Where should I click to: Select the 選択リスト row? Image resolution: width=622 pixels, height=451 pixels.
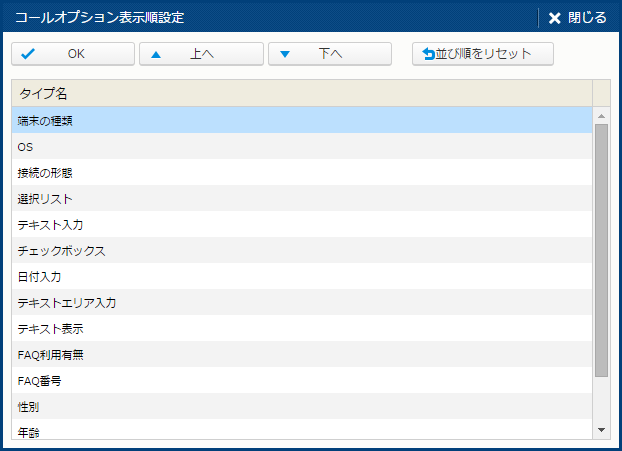pos(301,198)
